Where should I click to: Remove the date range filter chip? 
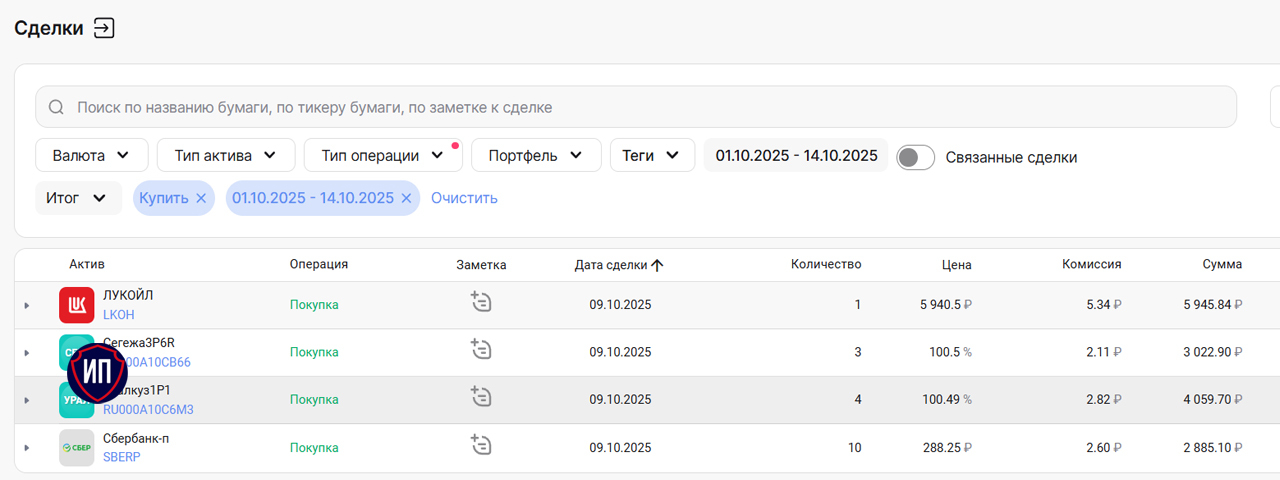tap(406, 198)
